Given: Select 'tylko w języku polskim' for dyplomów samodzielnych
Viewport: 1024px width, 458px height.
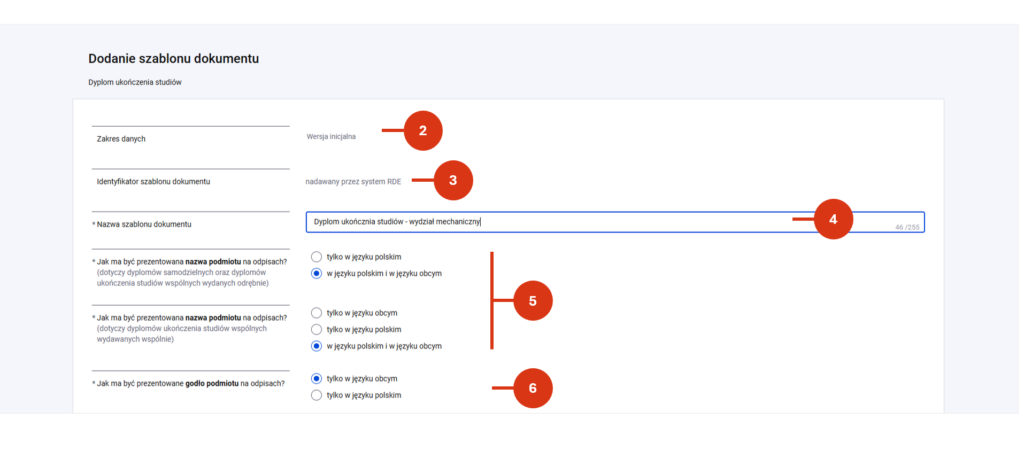Looking at the screenshot, I should pyautogui.click(x=317, y=257).
